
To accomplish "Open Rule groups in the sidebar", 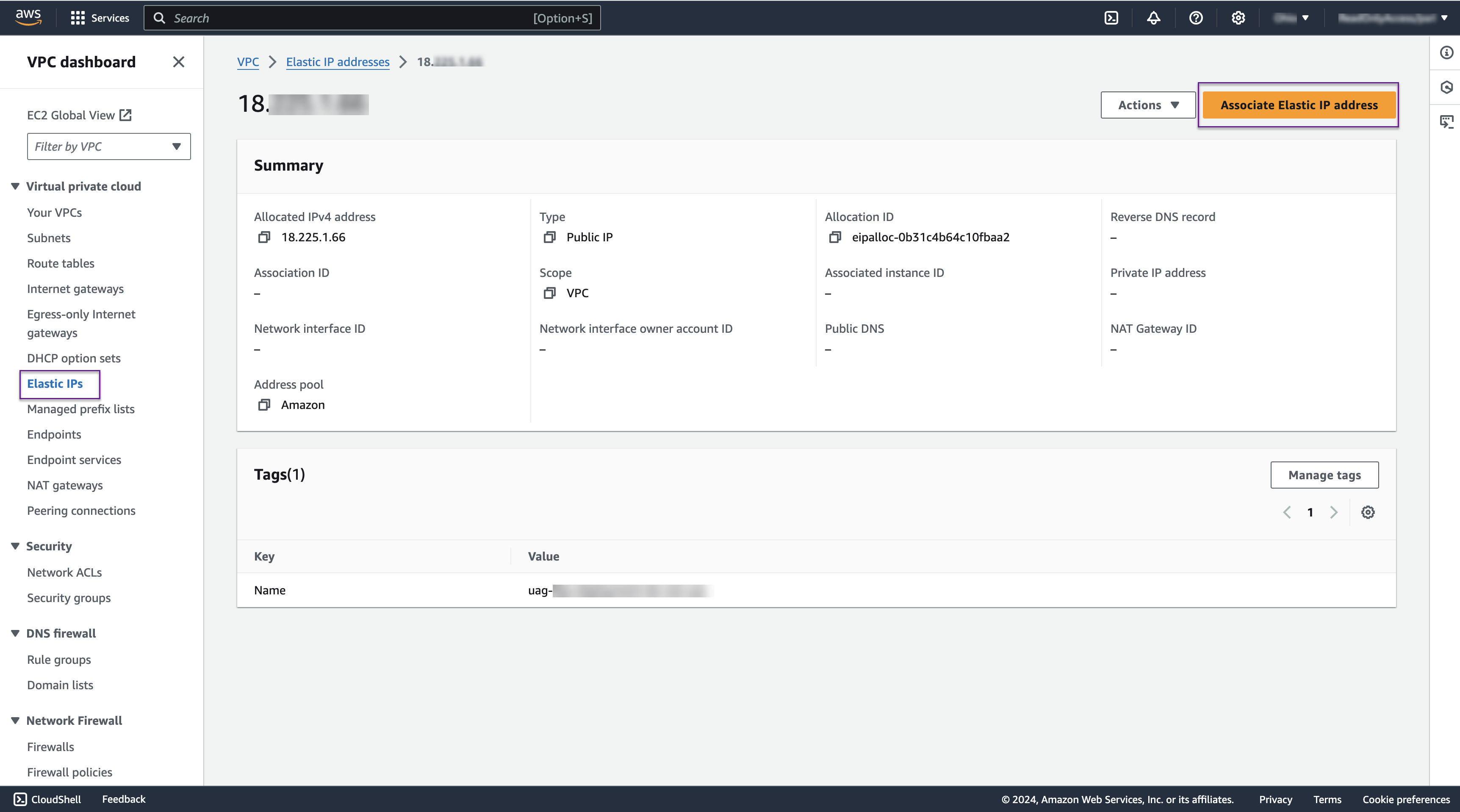I will coord(59,660).
